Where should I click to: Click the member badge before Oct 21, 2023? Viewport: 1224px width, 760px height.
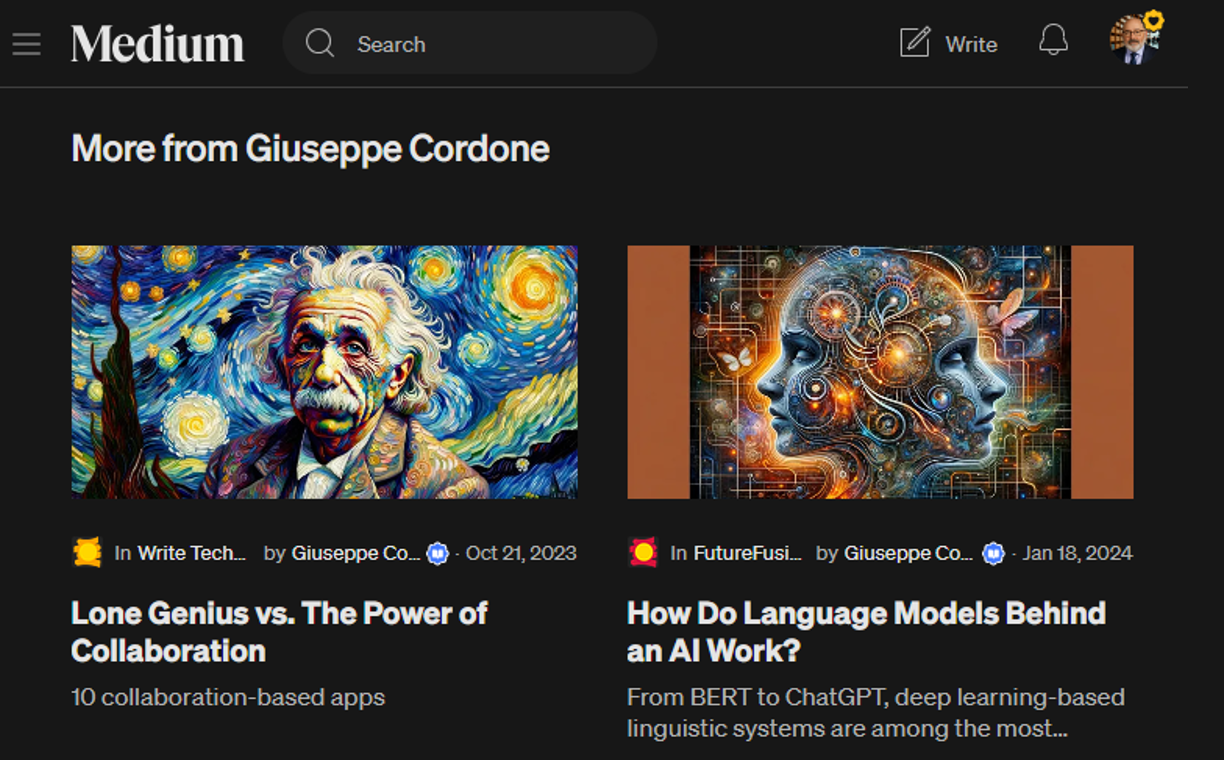point(438,553)
